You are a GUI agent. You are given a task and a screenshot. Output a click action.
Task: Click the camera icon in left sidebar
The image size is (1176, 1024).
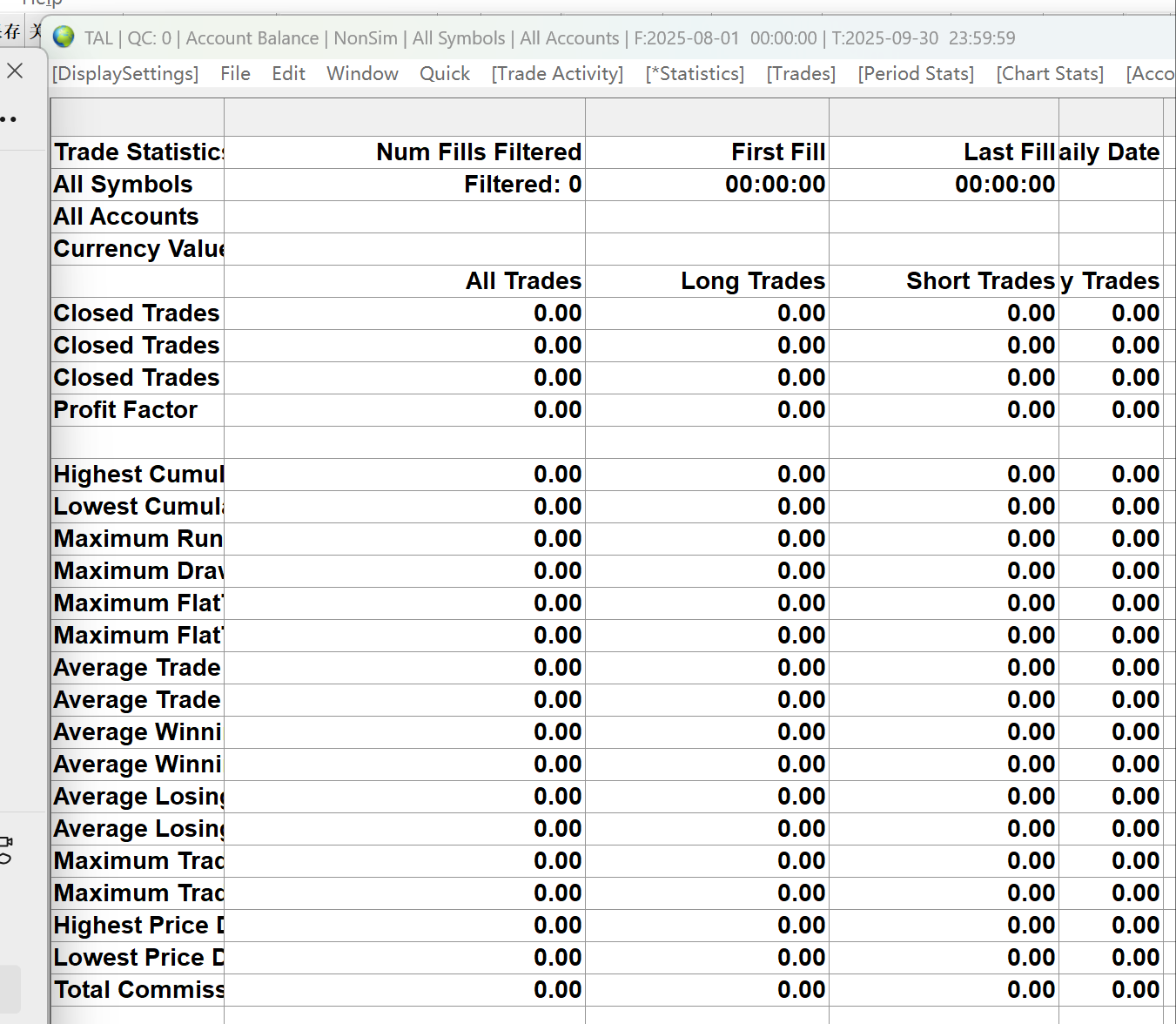6,843
